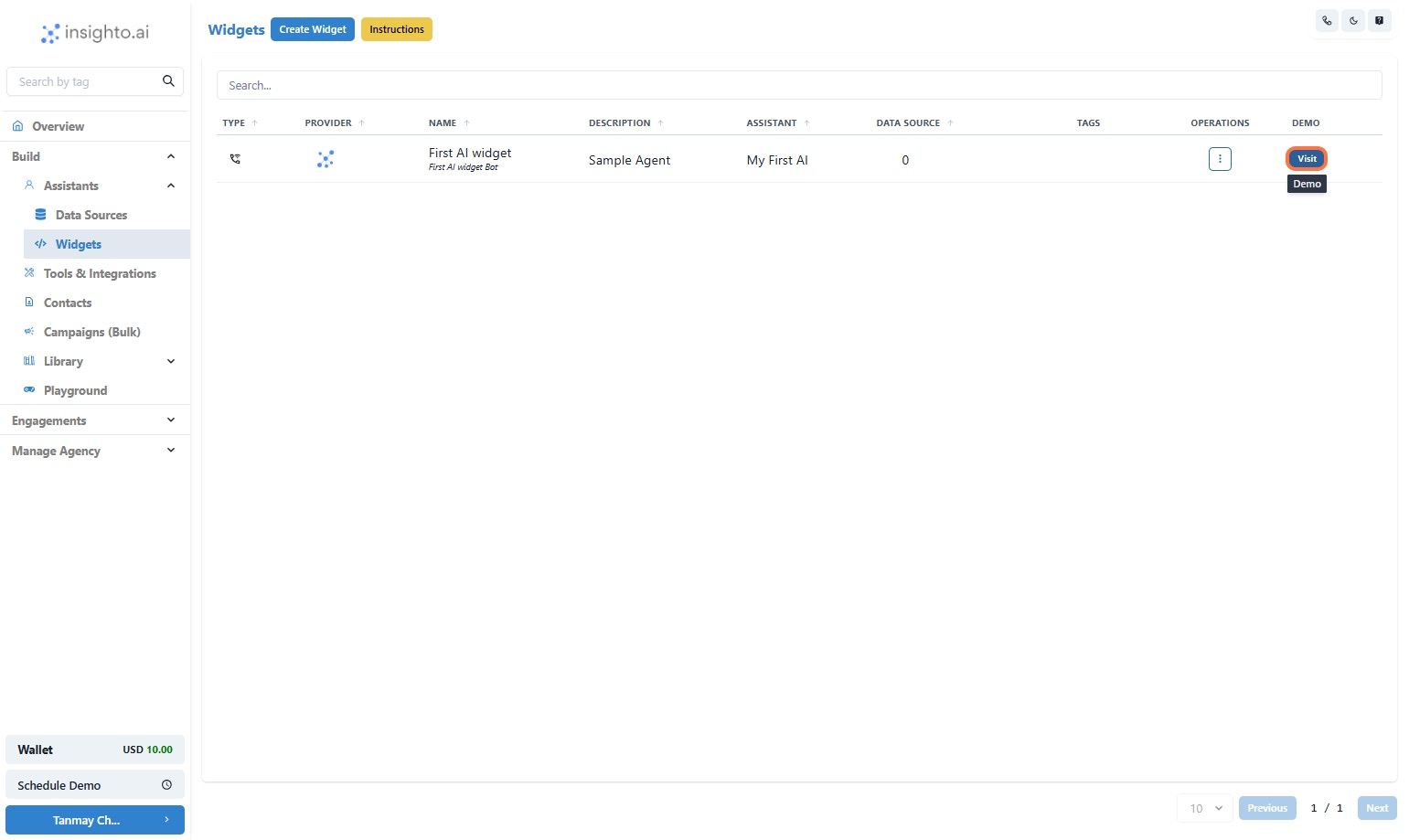
Task: Expand the Library chevron
Action: pos(171,361)
